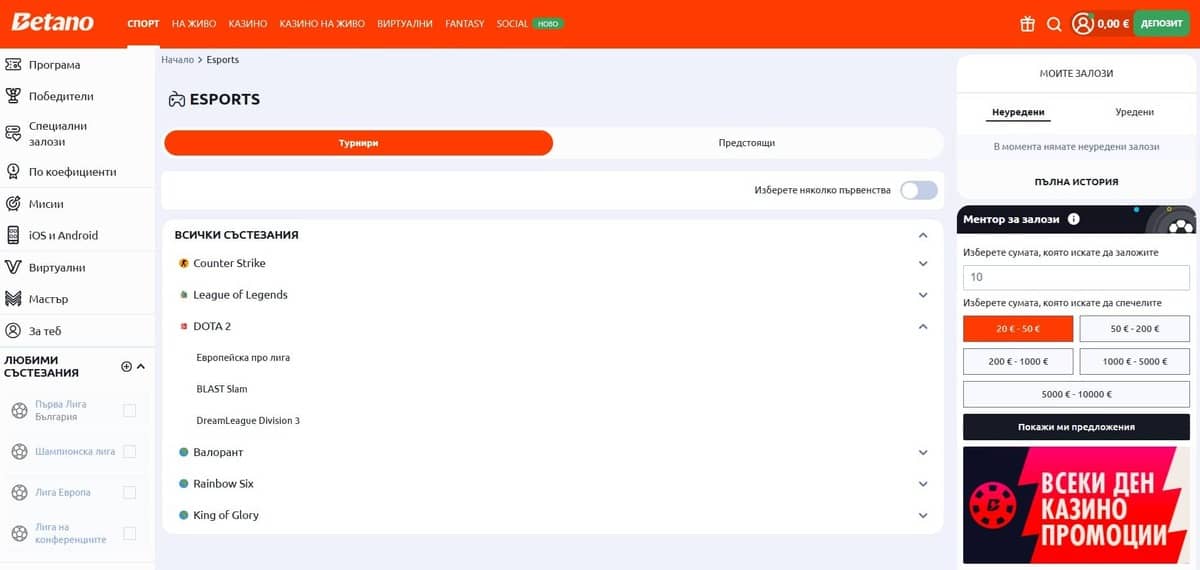Screen dimensions: 1200x570
Task: Click the League of Legends game icon
Action: click(184, 295)
